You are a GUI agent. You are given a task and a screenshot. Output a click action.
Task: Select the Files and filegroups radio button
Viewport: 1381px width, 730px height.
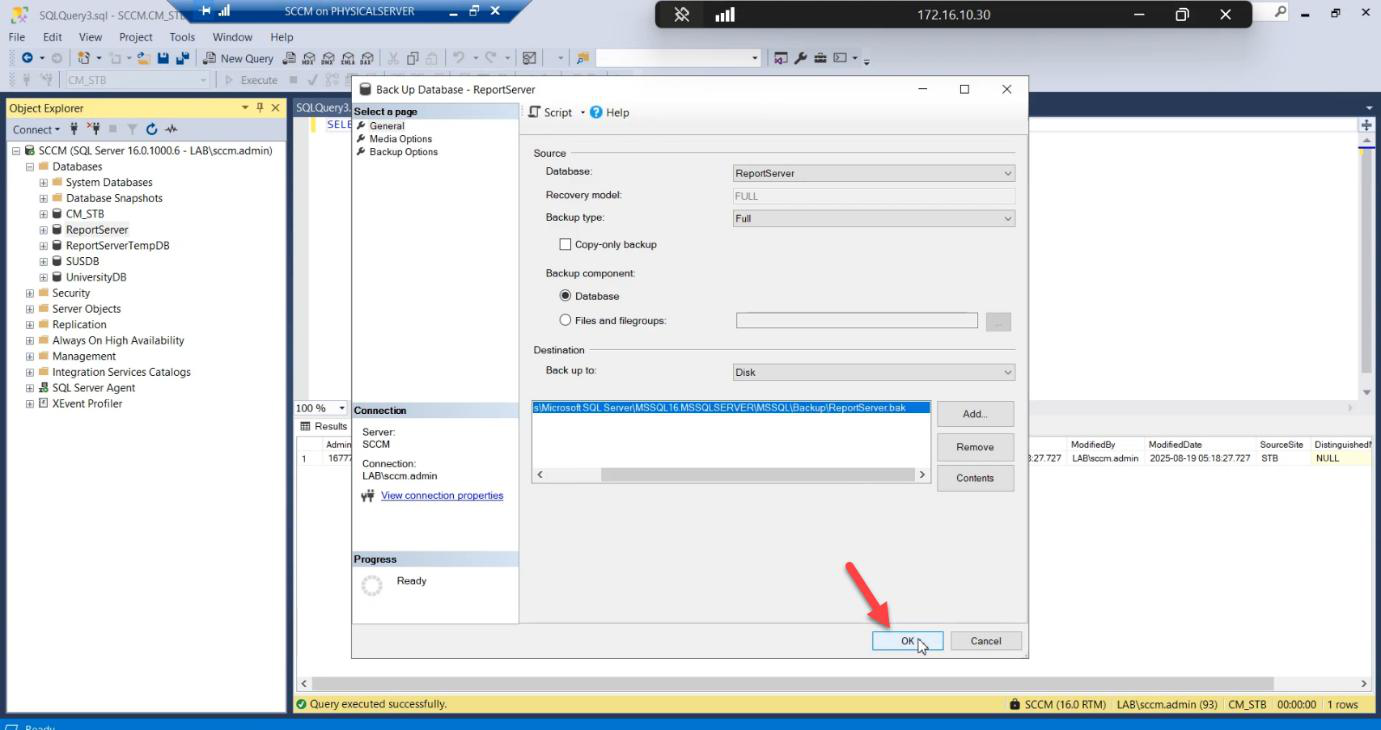566,320
